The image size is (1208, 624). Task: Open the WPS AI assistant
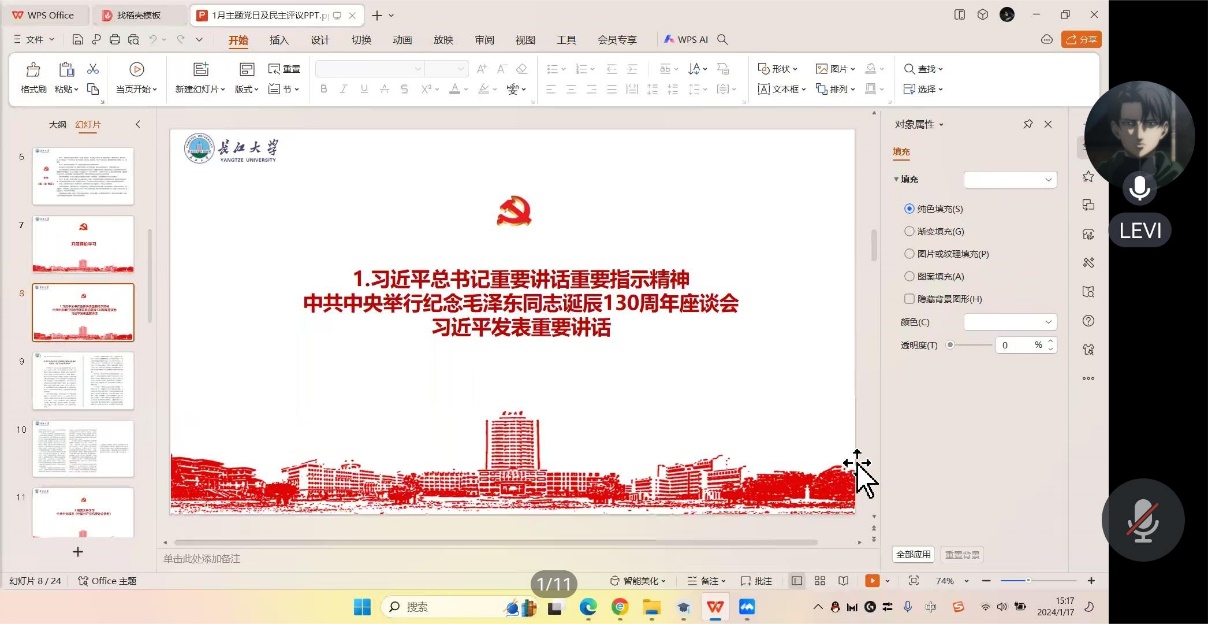coord(686,40)
